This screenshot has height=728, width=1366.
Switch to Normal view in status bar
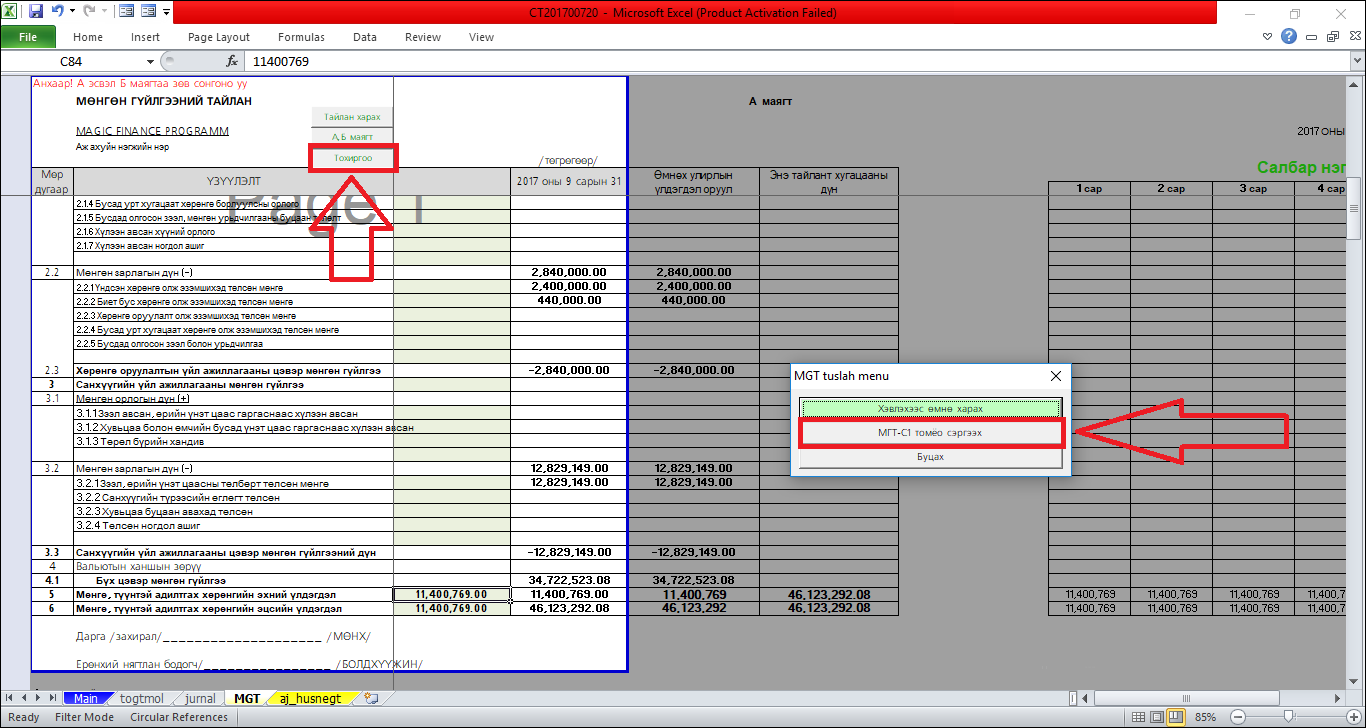tap(1139, 717)
